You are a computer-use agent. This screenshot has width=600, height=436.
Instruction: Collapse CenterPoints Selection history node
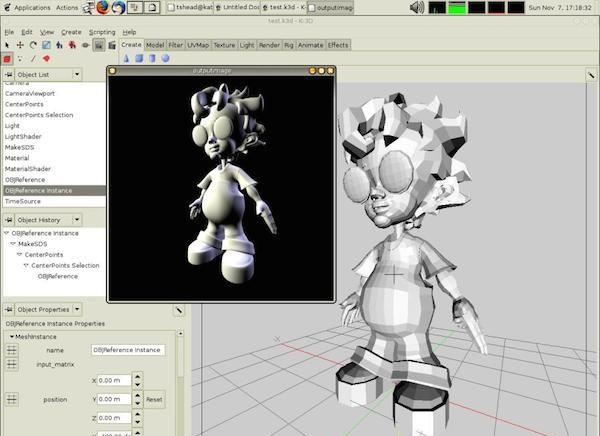pos(26,265)
